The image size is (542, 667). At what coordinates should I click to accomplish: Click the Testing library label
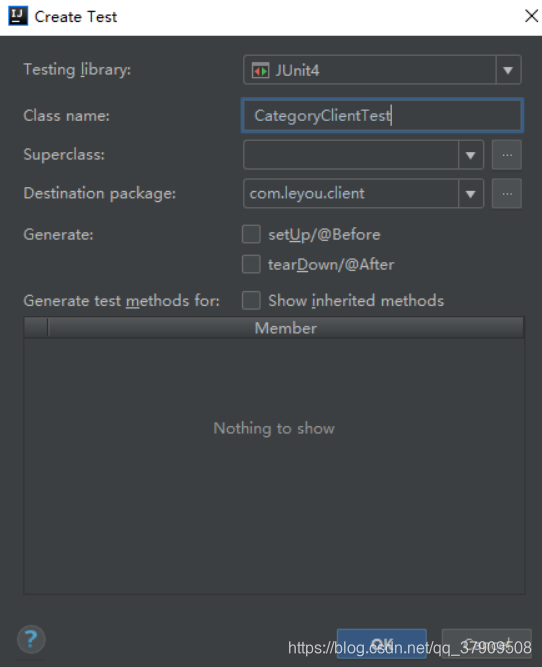[77, 69]
